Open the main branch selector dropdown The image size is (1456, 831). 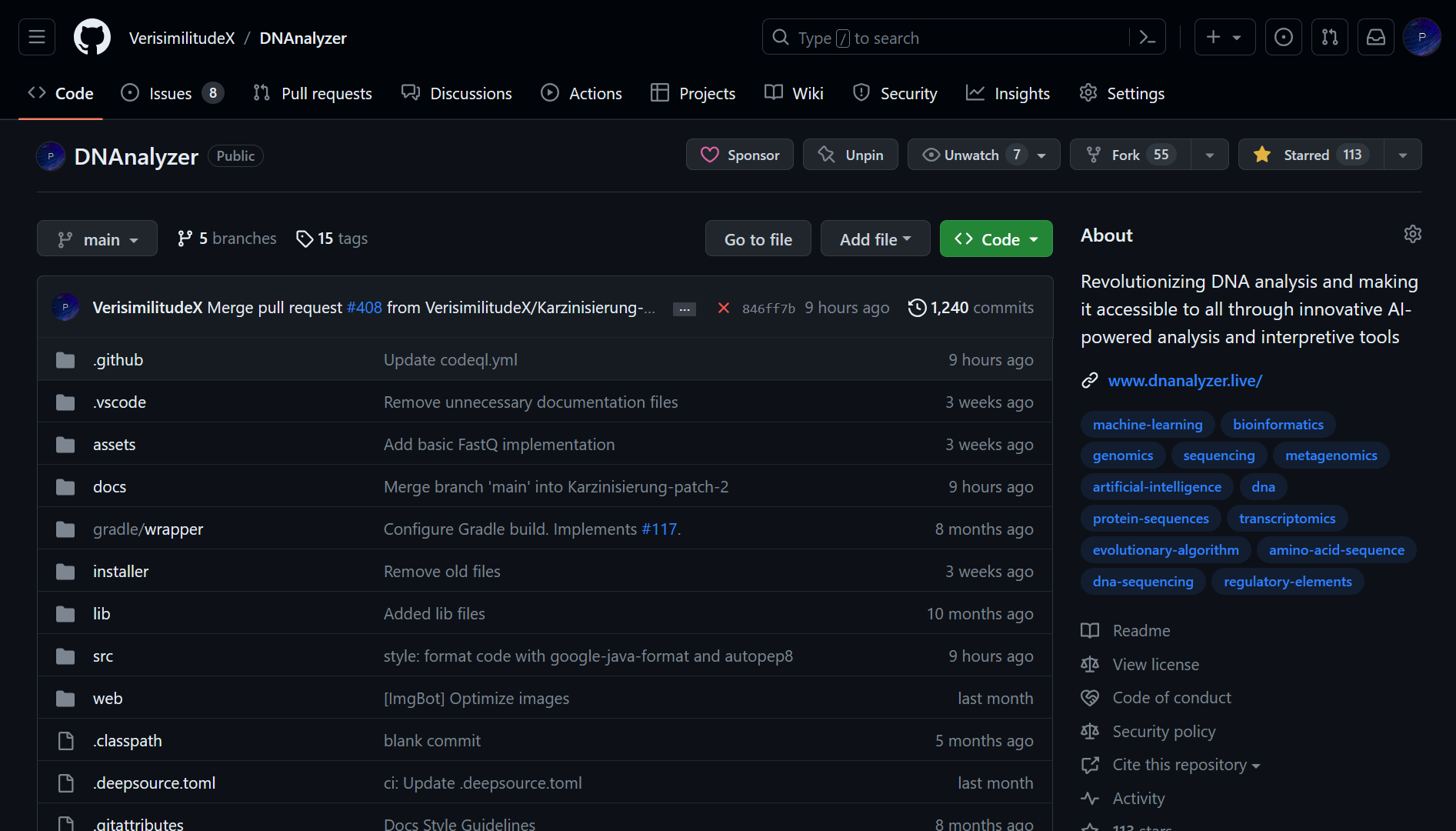[x=97, y=239]
